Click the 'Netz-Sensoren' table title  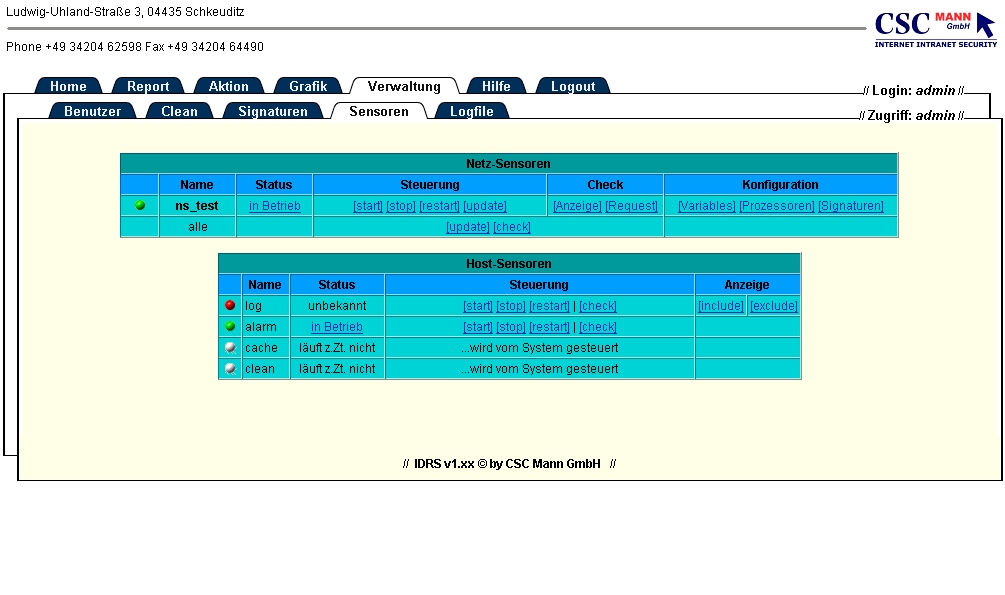point(508,163)
